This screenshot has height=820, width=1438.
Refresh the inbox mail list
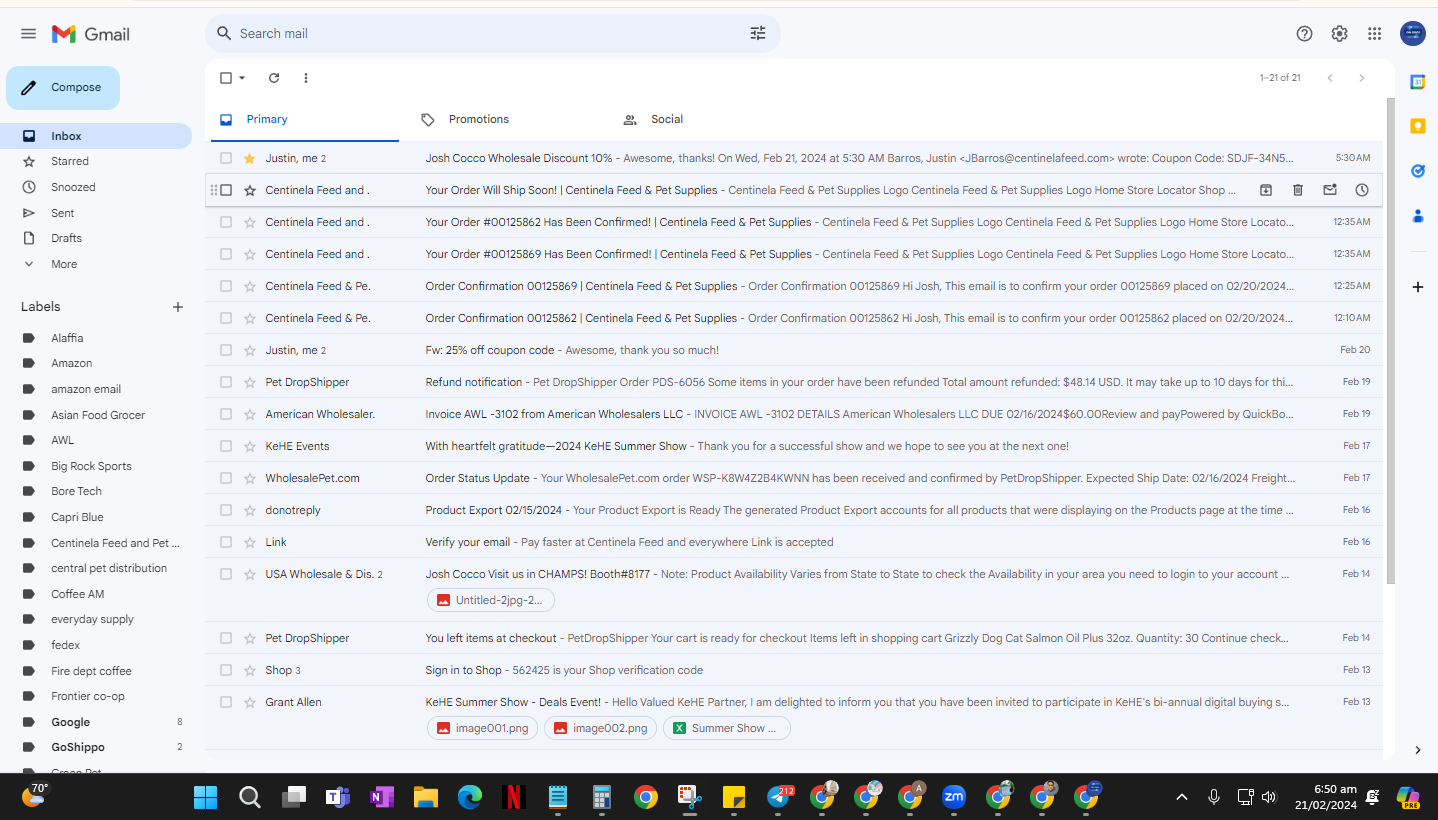[x=274, y=78]
